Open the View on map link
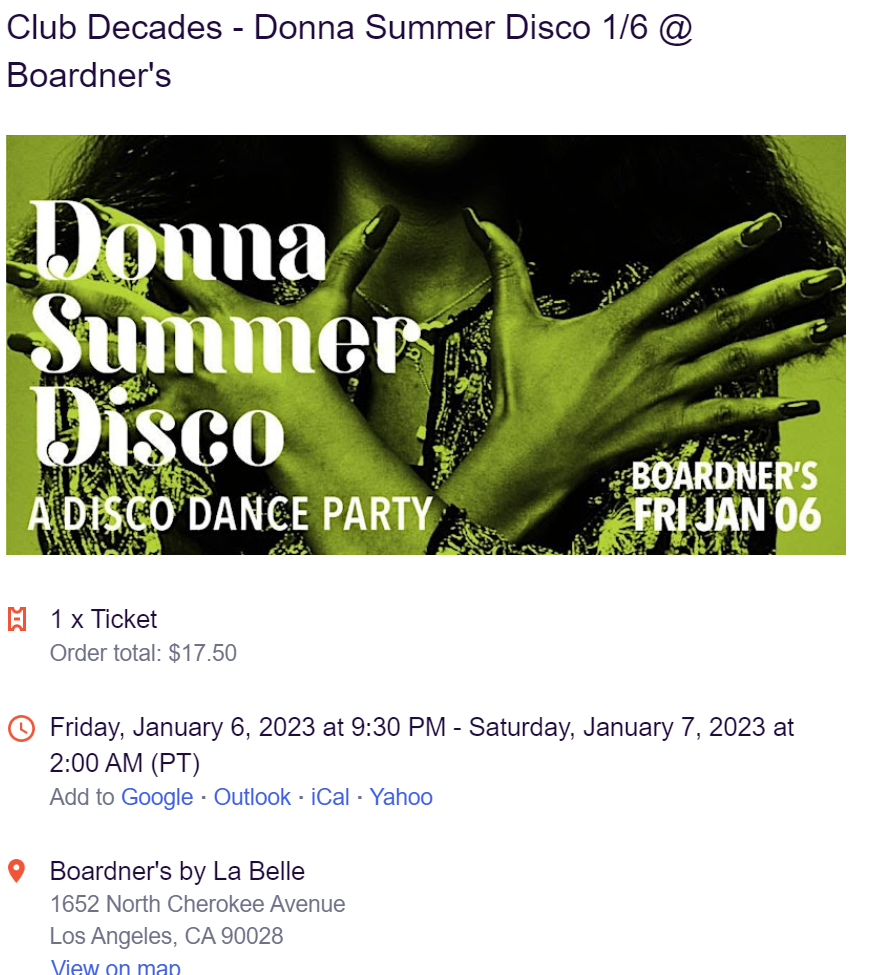Viewport: 879px width, 975px height. click(x=115, y=967)
